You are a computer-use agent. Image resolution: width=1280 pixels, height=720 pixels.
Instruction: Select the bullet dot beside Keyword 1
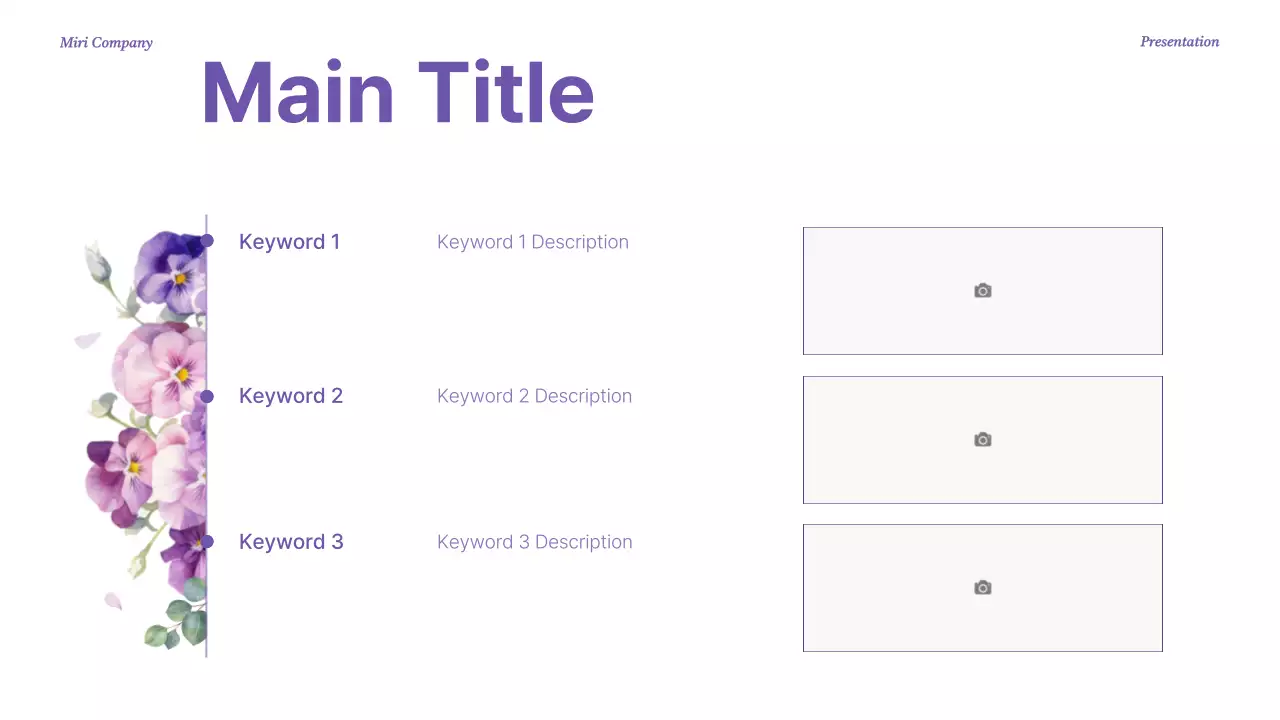tap(207, 241)
